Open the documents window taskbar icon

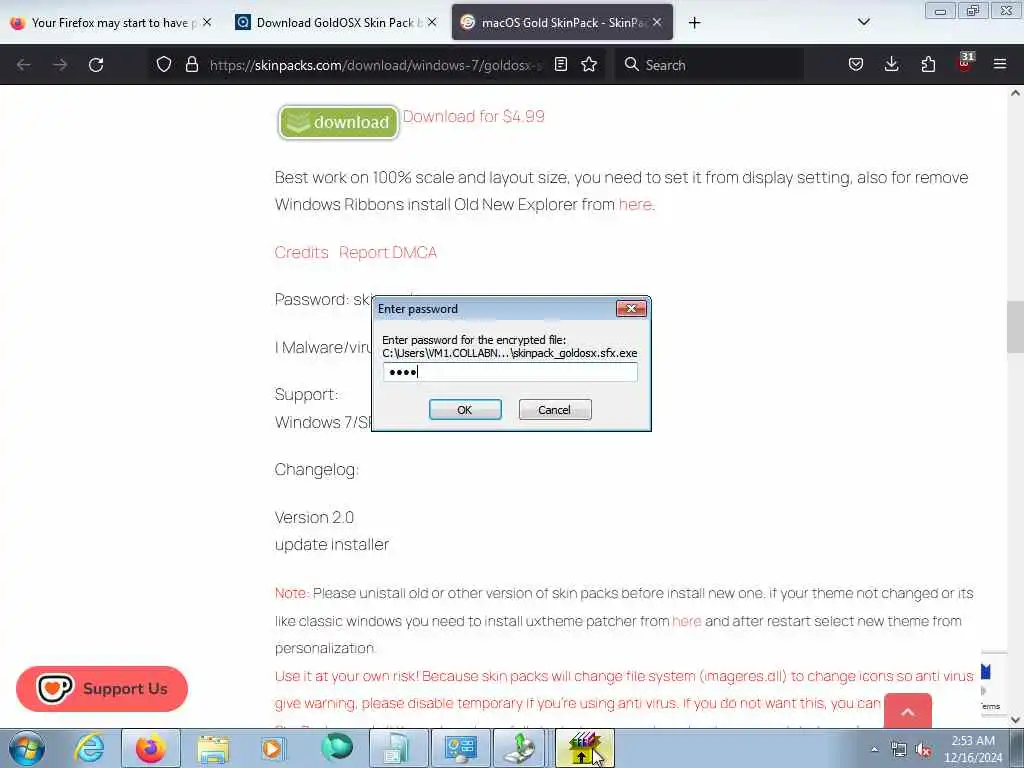click(398, 748)
